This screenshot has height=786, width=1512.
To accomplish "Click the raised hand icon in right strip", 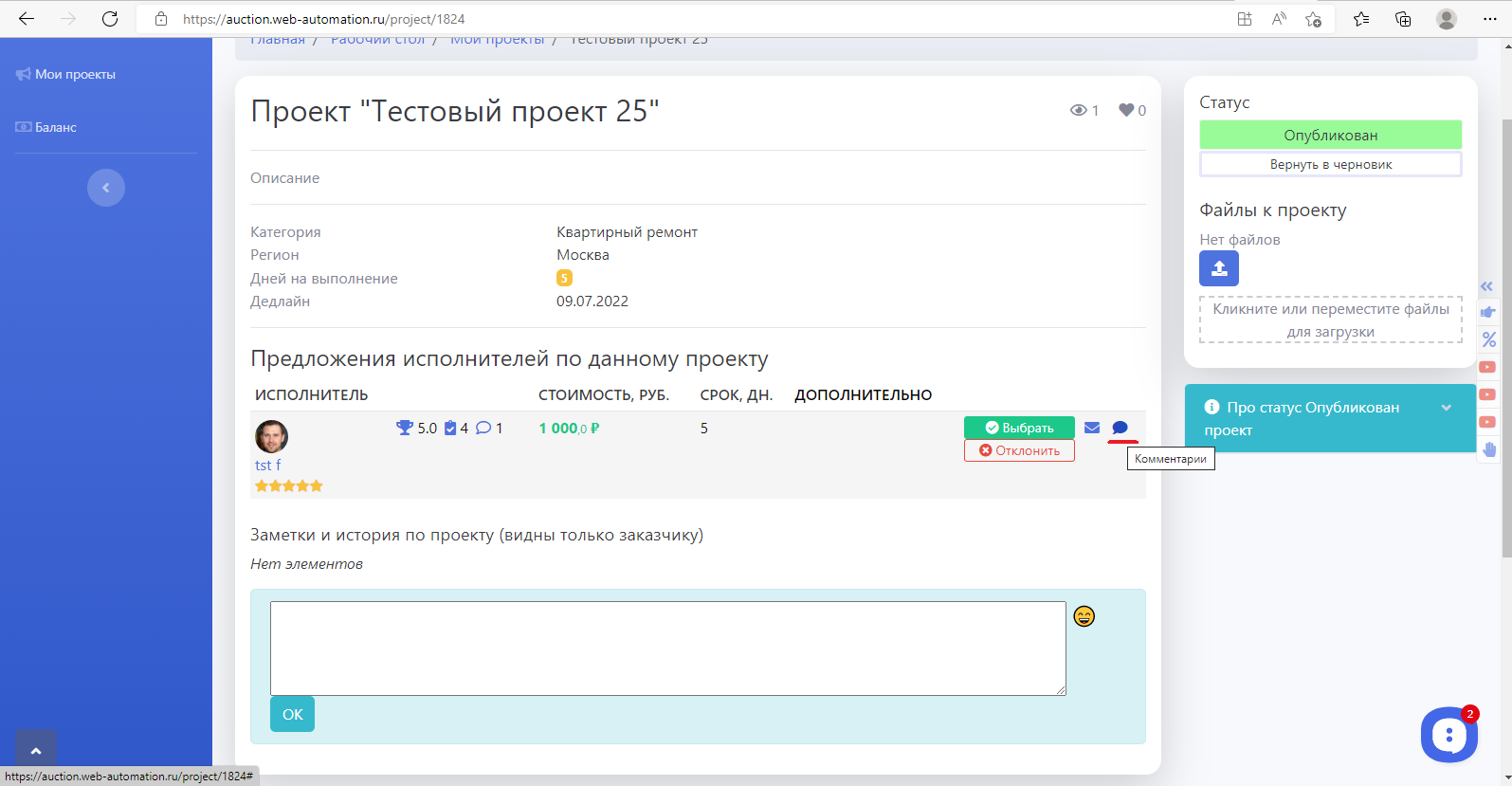I will point(1488,449).
